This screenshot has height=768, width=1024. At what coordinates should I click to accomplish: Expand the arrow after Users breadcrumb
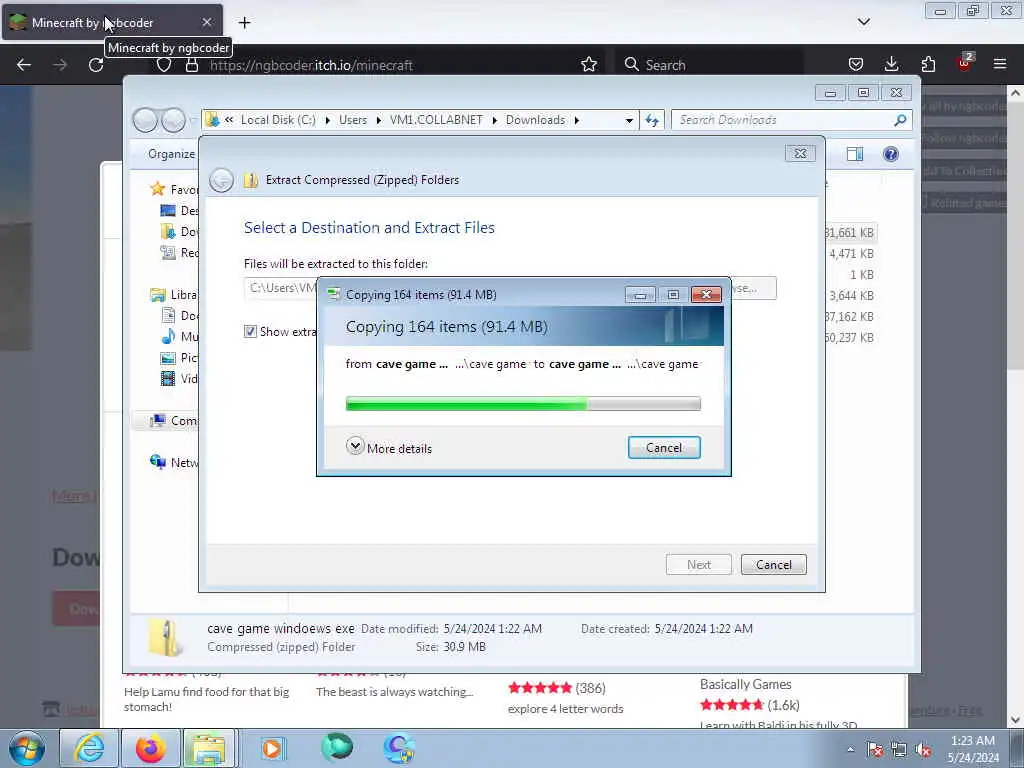tap(378, 120)
